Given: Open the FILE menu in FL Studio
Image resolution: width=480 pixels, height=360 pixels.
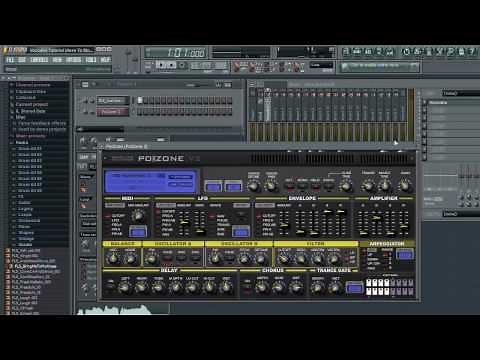Looking at the screenshot, I should (x=10, y=60).
